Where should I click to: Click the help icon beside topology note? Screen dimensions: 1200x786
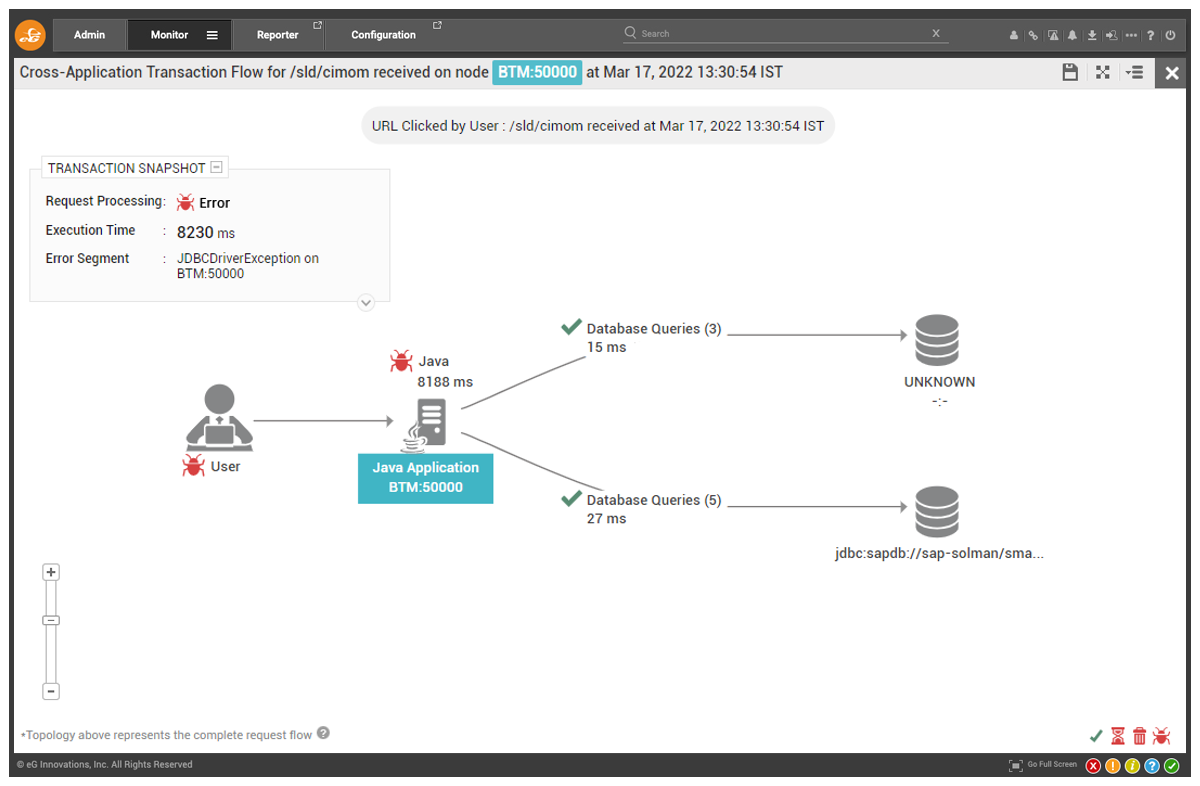[x=323, y=733]
